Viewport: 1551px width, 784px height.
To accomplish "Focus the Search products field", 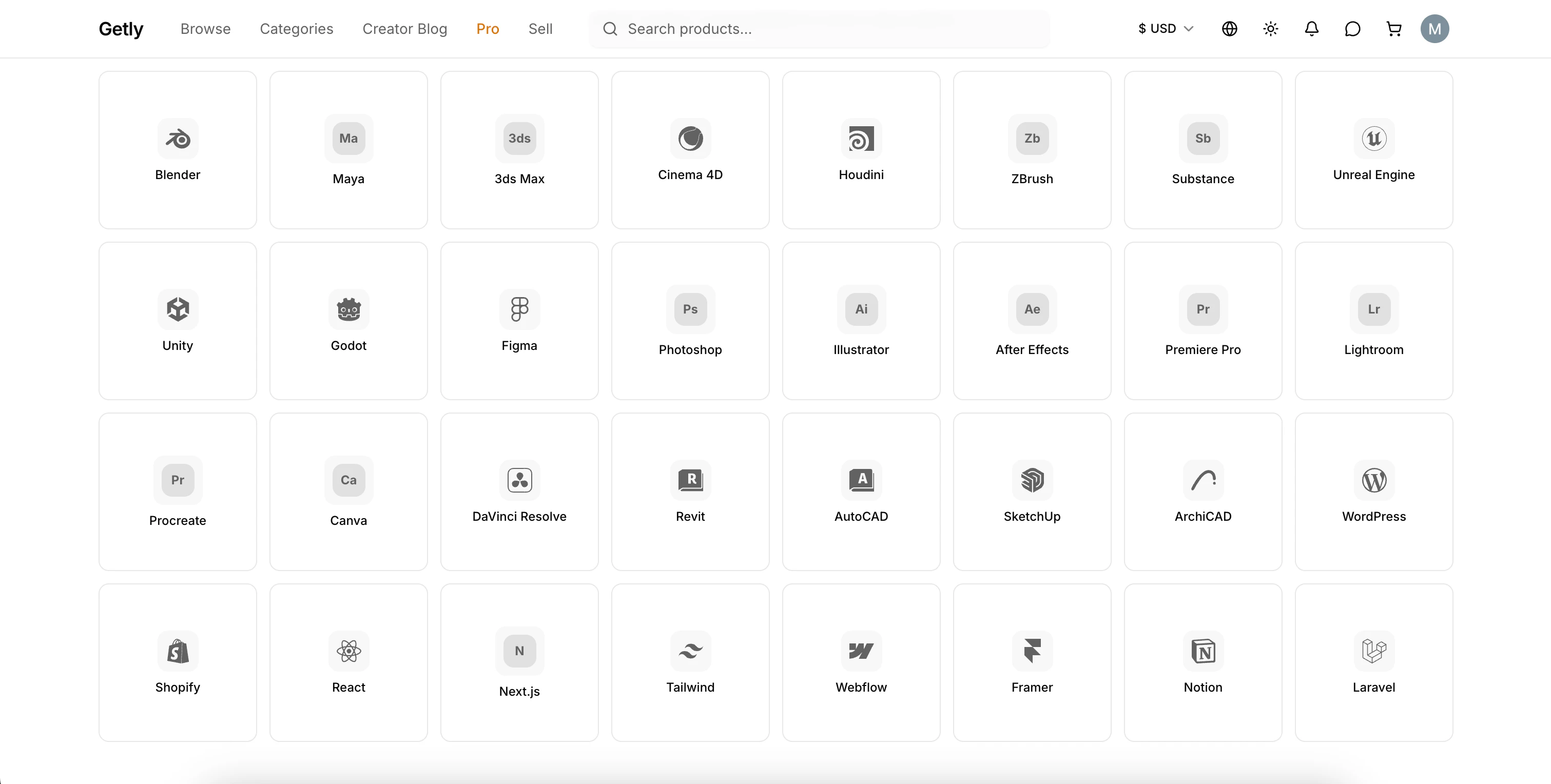I will pos(820,29).
